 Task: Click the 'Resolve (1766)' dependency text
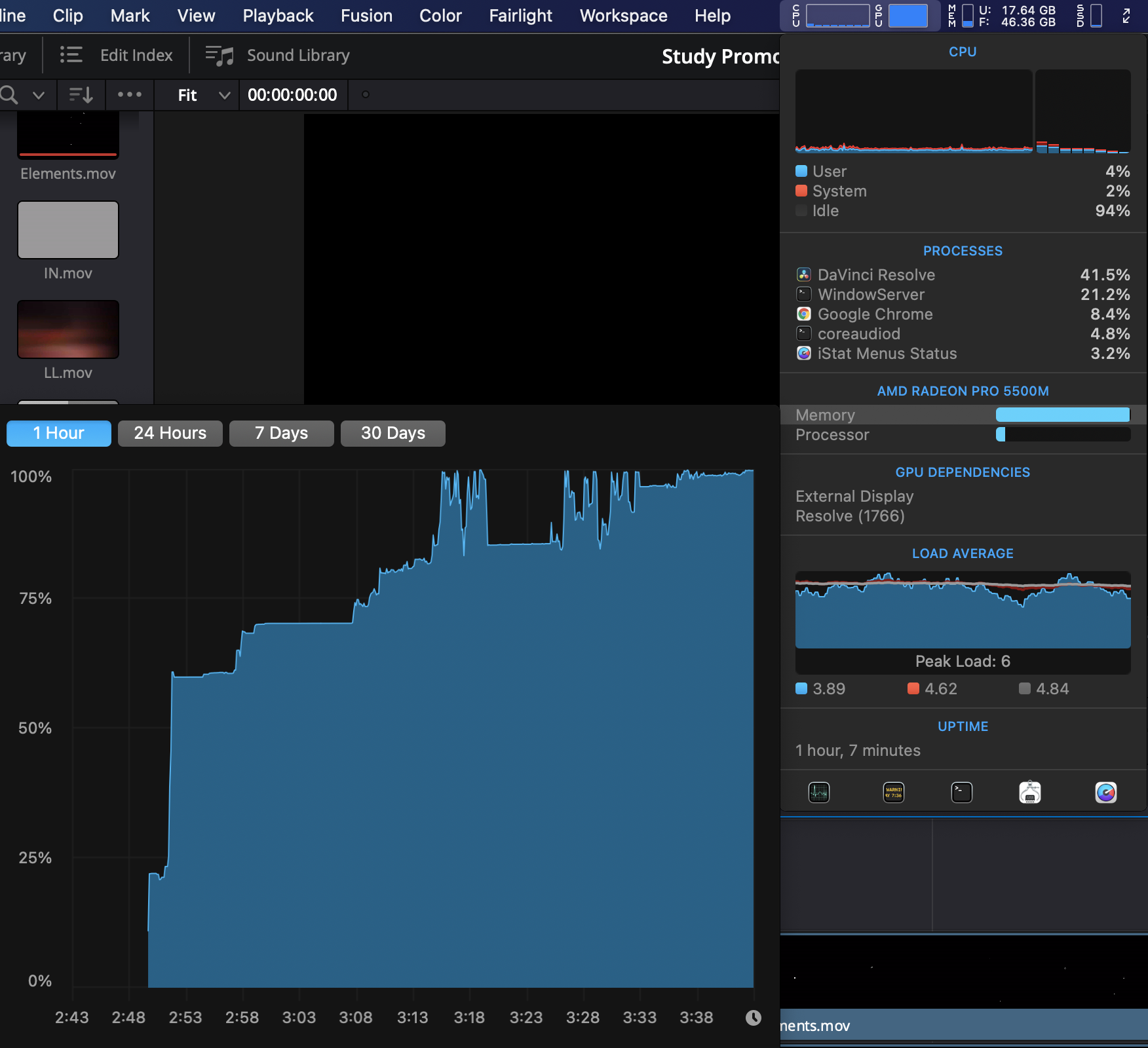850,516
